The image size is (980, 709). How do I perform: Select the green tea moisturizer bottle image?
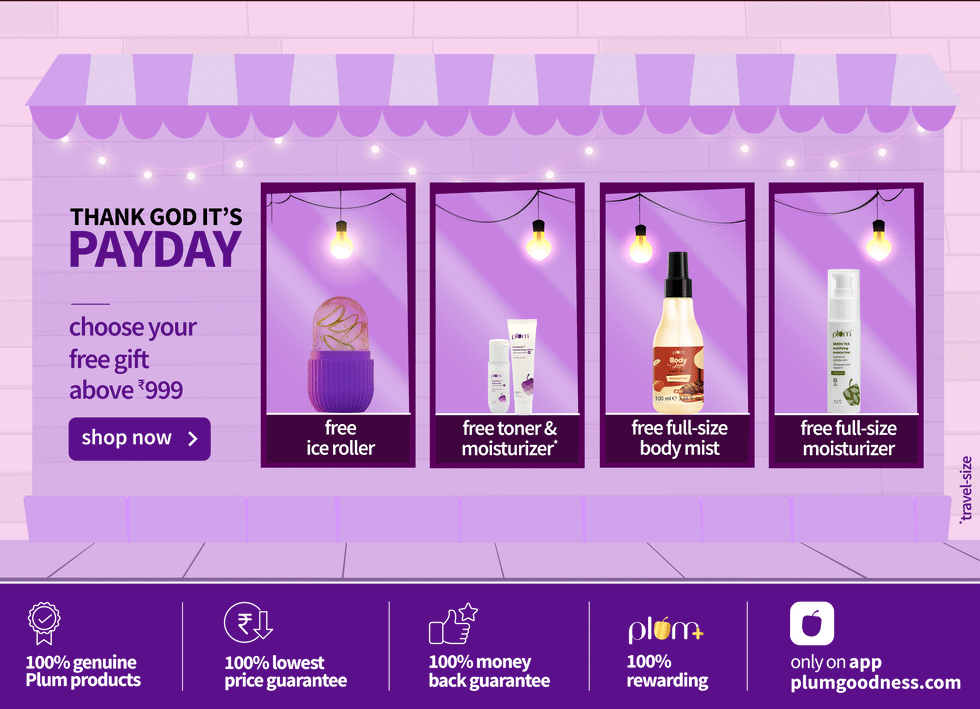[844, 341]
